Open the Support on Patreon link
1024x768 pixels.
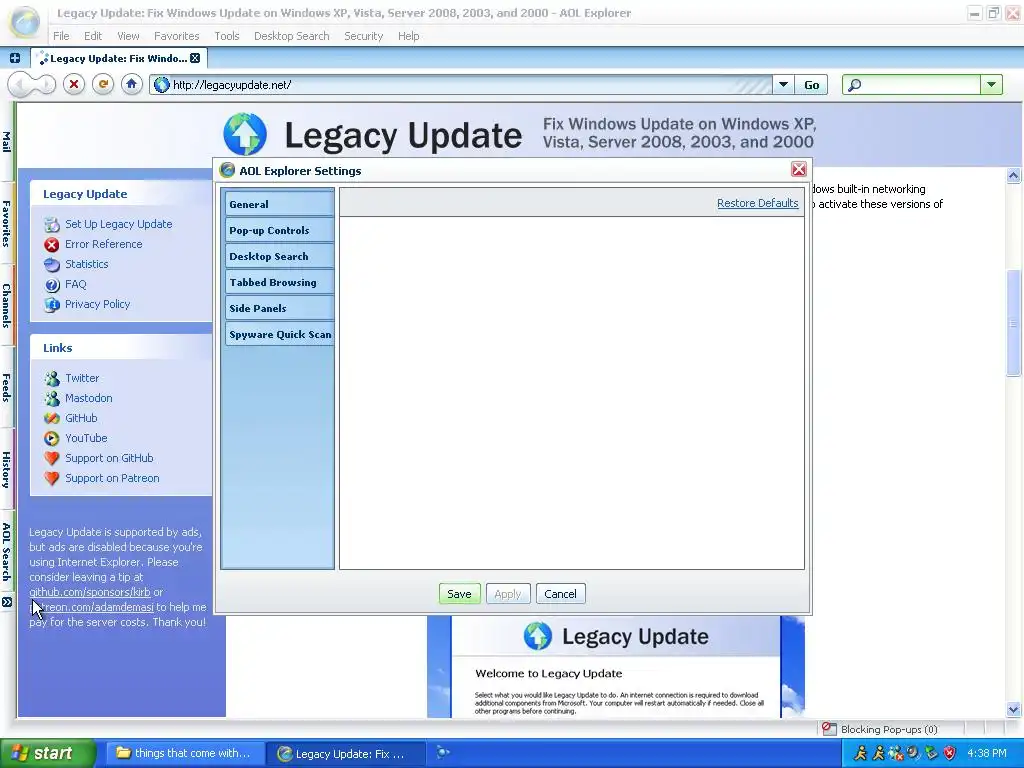pyautogui.click(x=112, y=478)
